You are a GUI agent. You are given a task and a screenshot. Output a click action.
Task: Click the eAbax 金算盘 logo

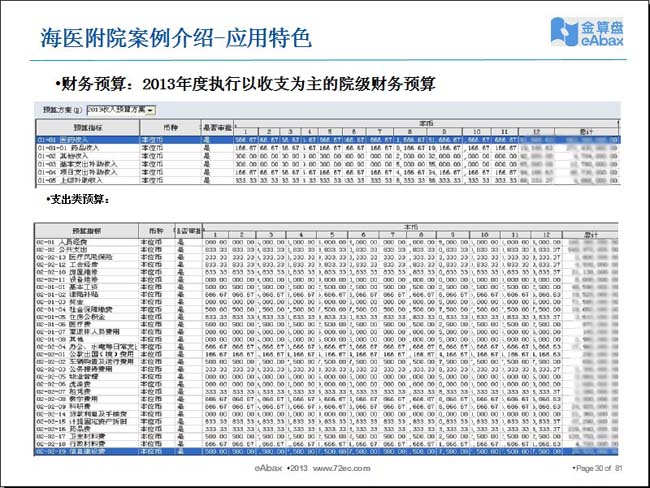[x=587, y=32]
